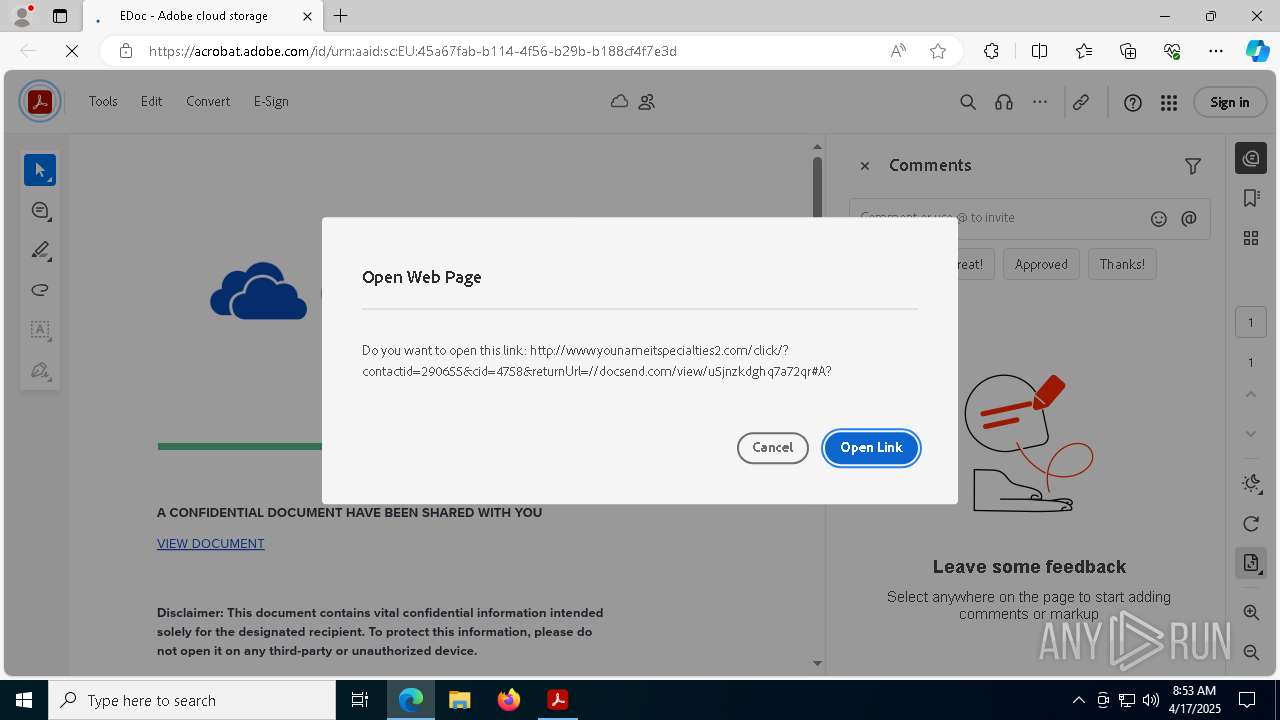The image size is (1280, 720).
Task: Click the rotate page icon
Action: [1251, 524]
